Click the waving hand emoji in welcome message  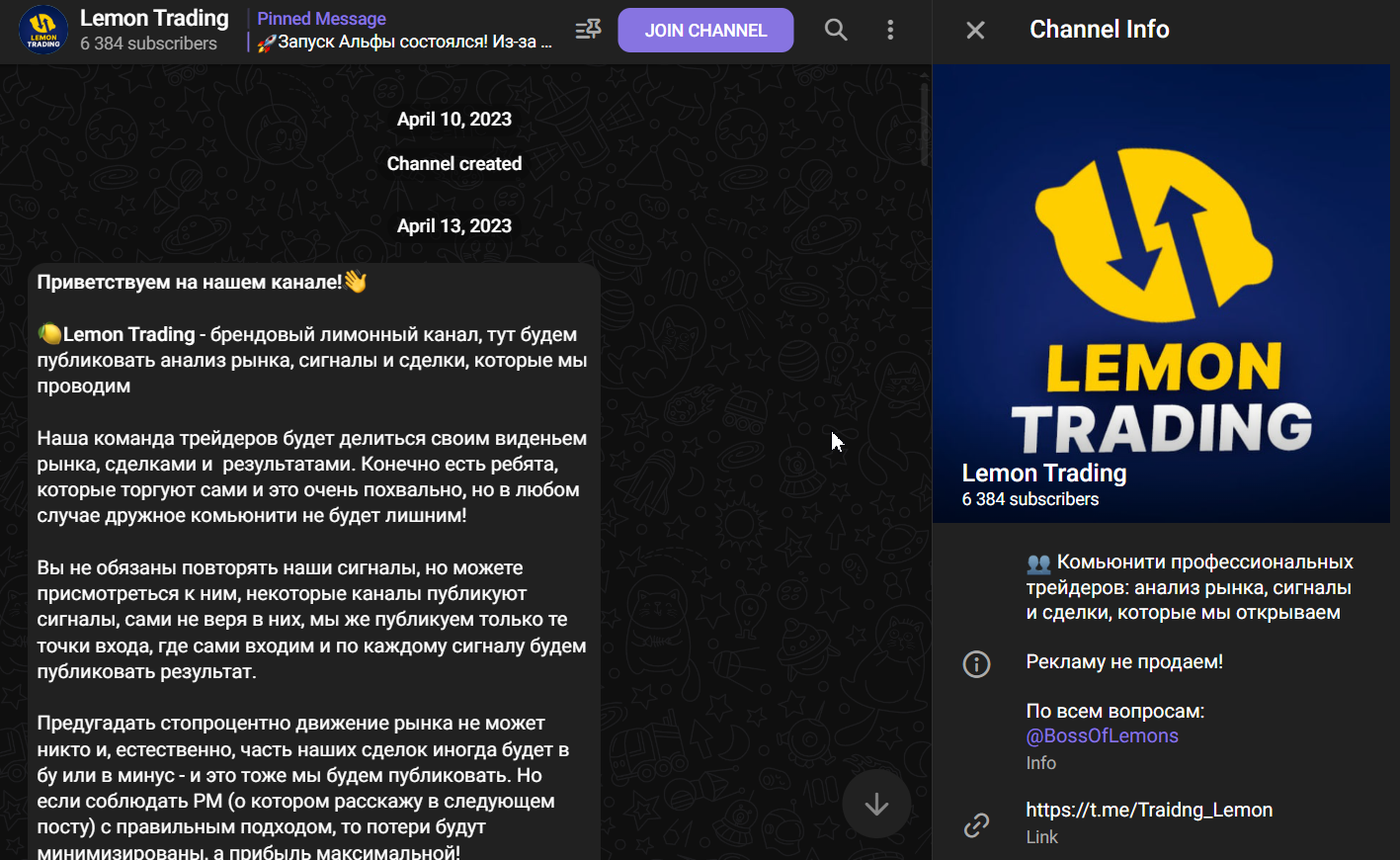(356, 282)
